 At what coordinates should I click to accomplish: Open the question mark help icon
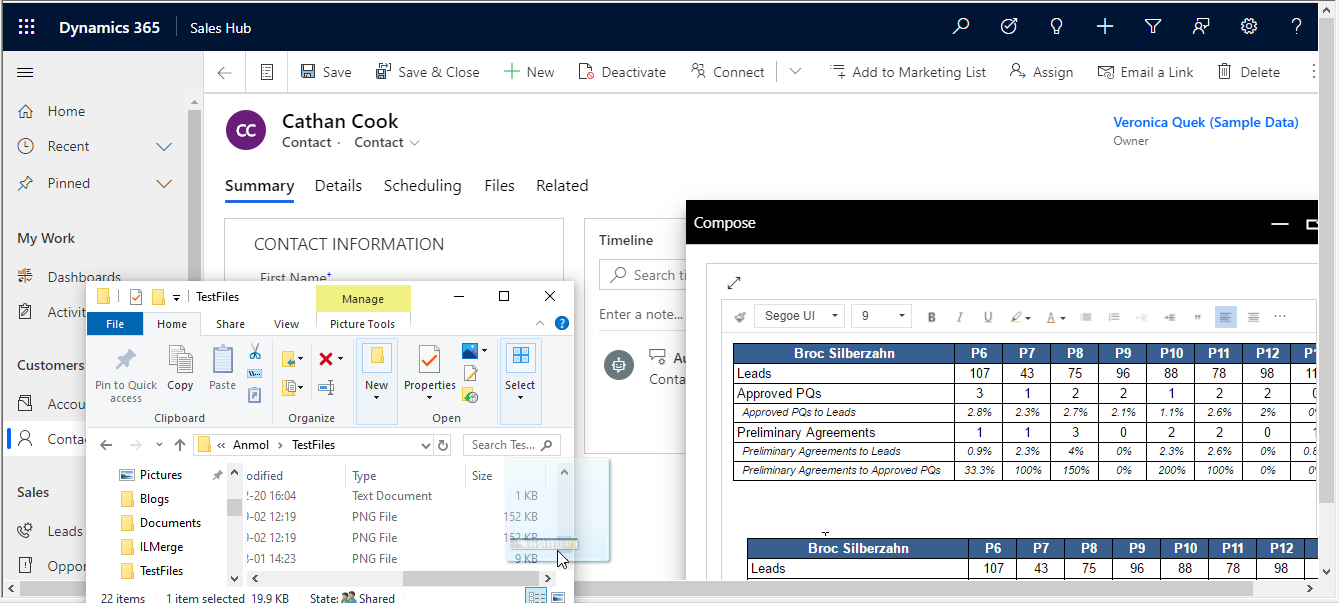pyautogui.click(x=1297, y=27)
